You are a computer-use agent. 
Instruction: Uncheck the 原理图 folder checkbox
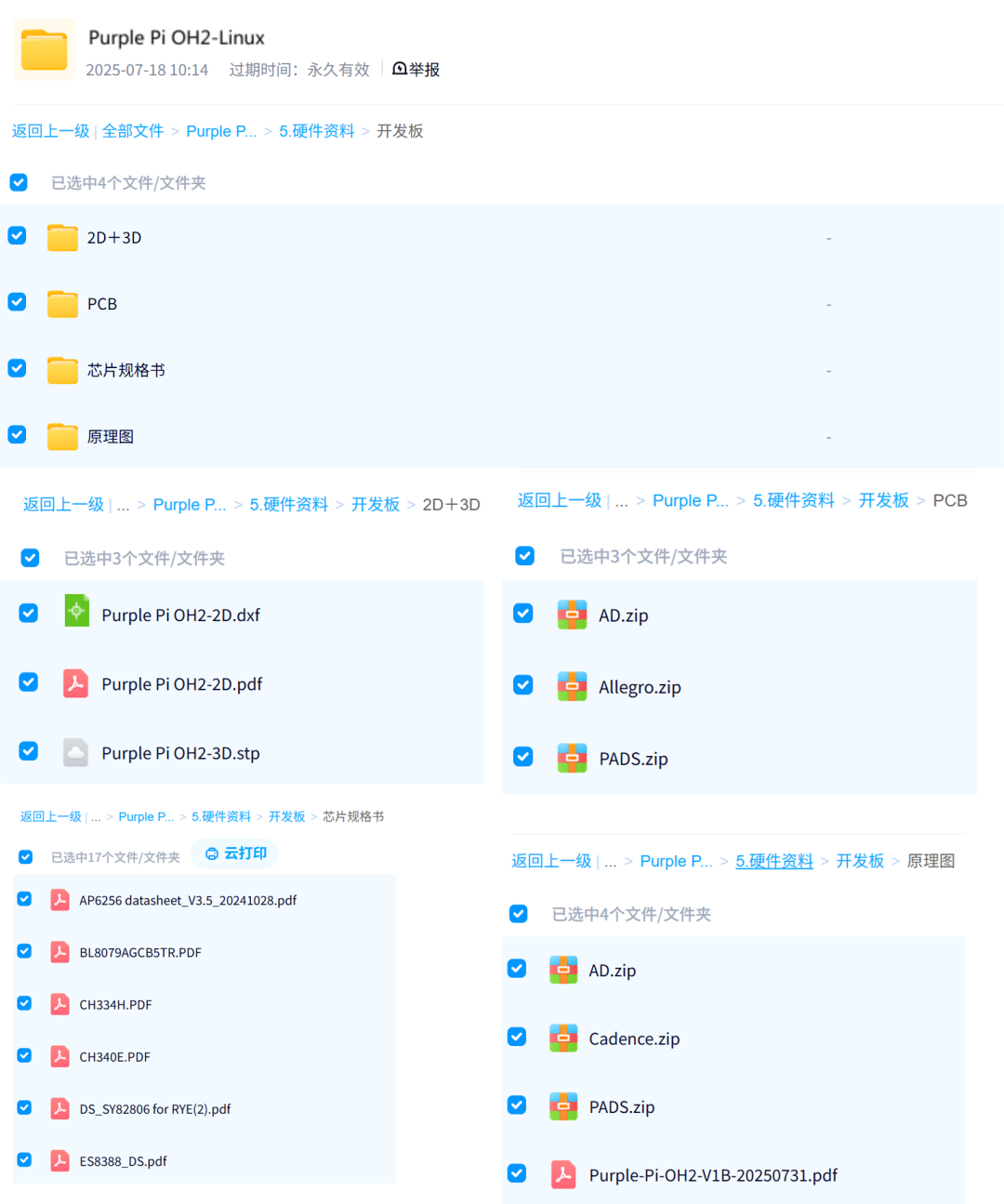(17, 434)
